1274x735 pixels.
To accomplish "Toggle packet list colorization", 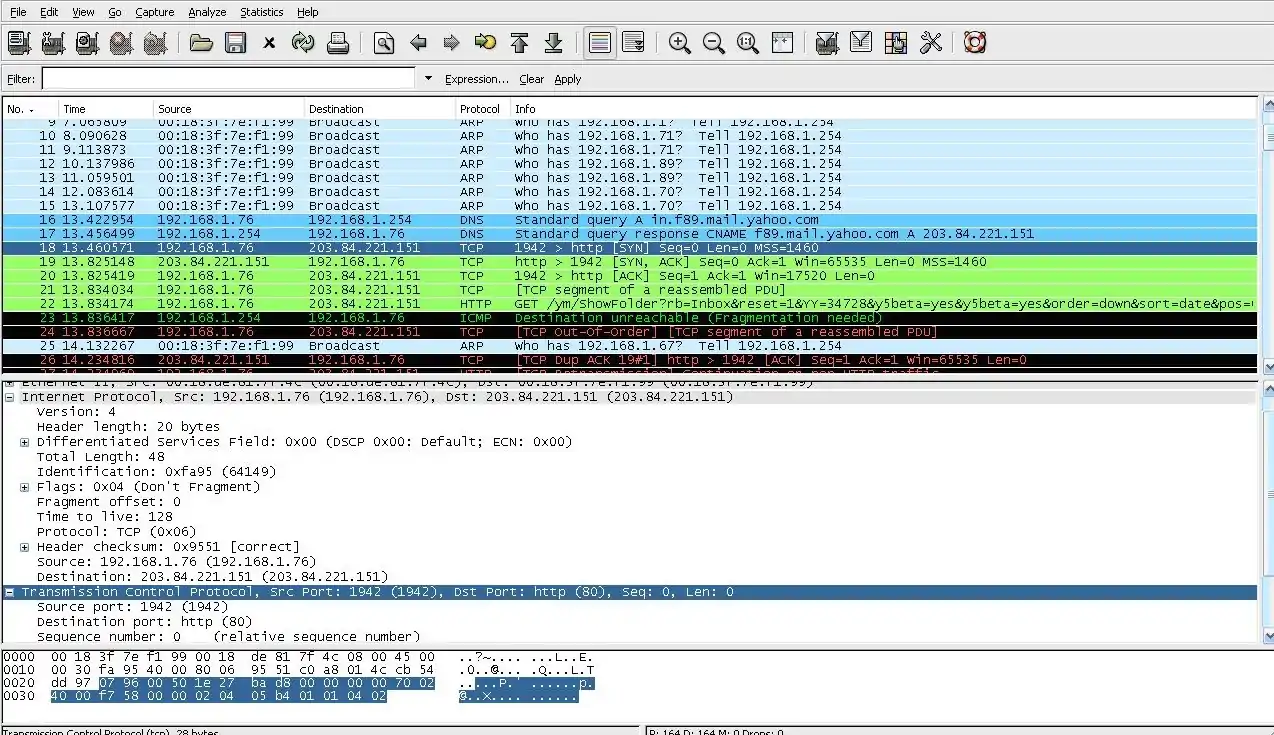I will coord(600,43).
